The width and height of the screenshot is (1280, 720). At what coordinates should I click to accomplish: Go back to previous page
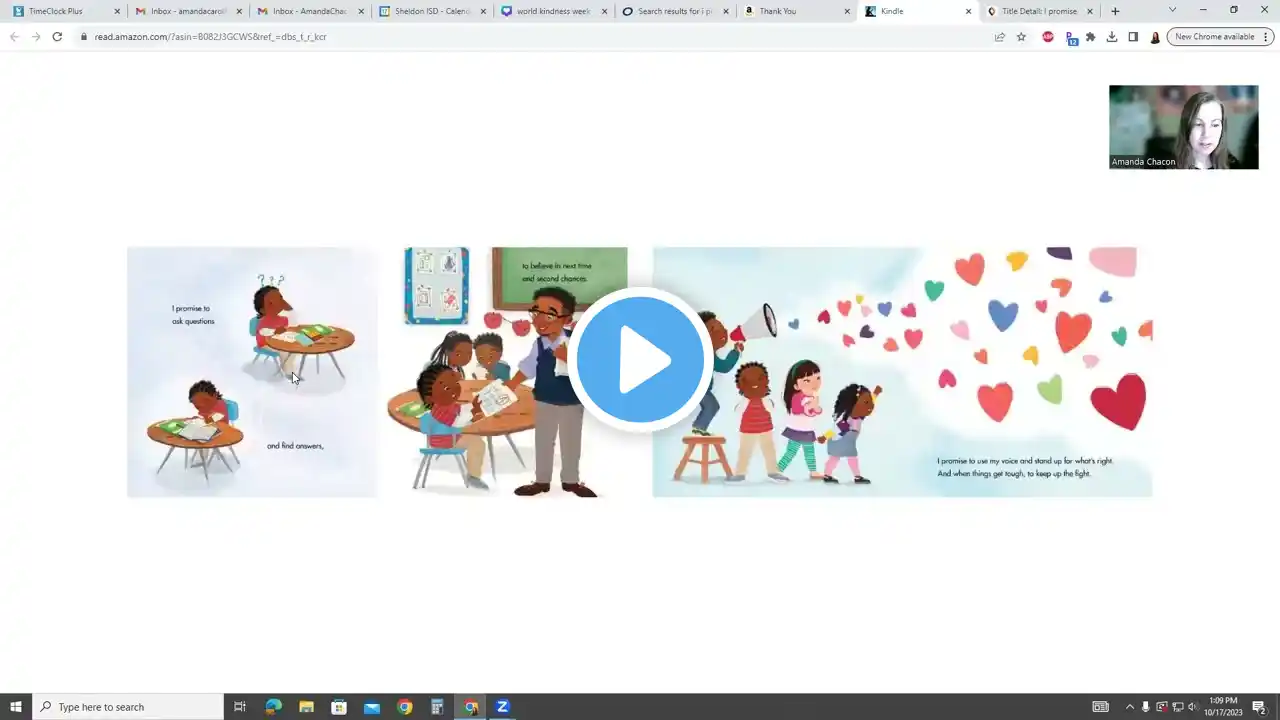(14, 37)
